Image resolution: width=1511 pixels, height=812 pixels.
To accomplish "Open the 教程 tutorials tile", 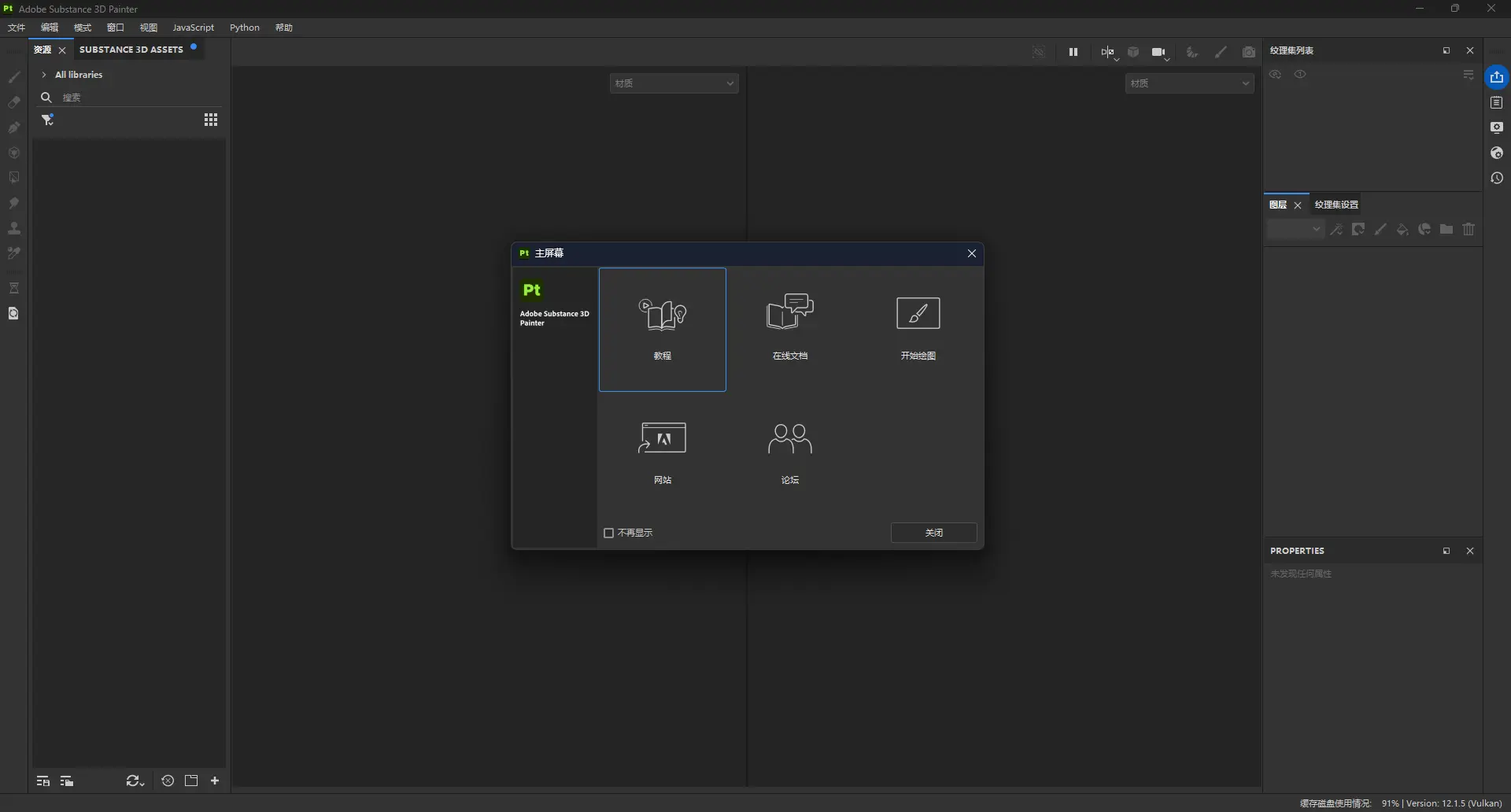I will click(662, 329).
